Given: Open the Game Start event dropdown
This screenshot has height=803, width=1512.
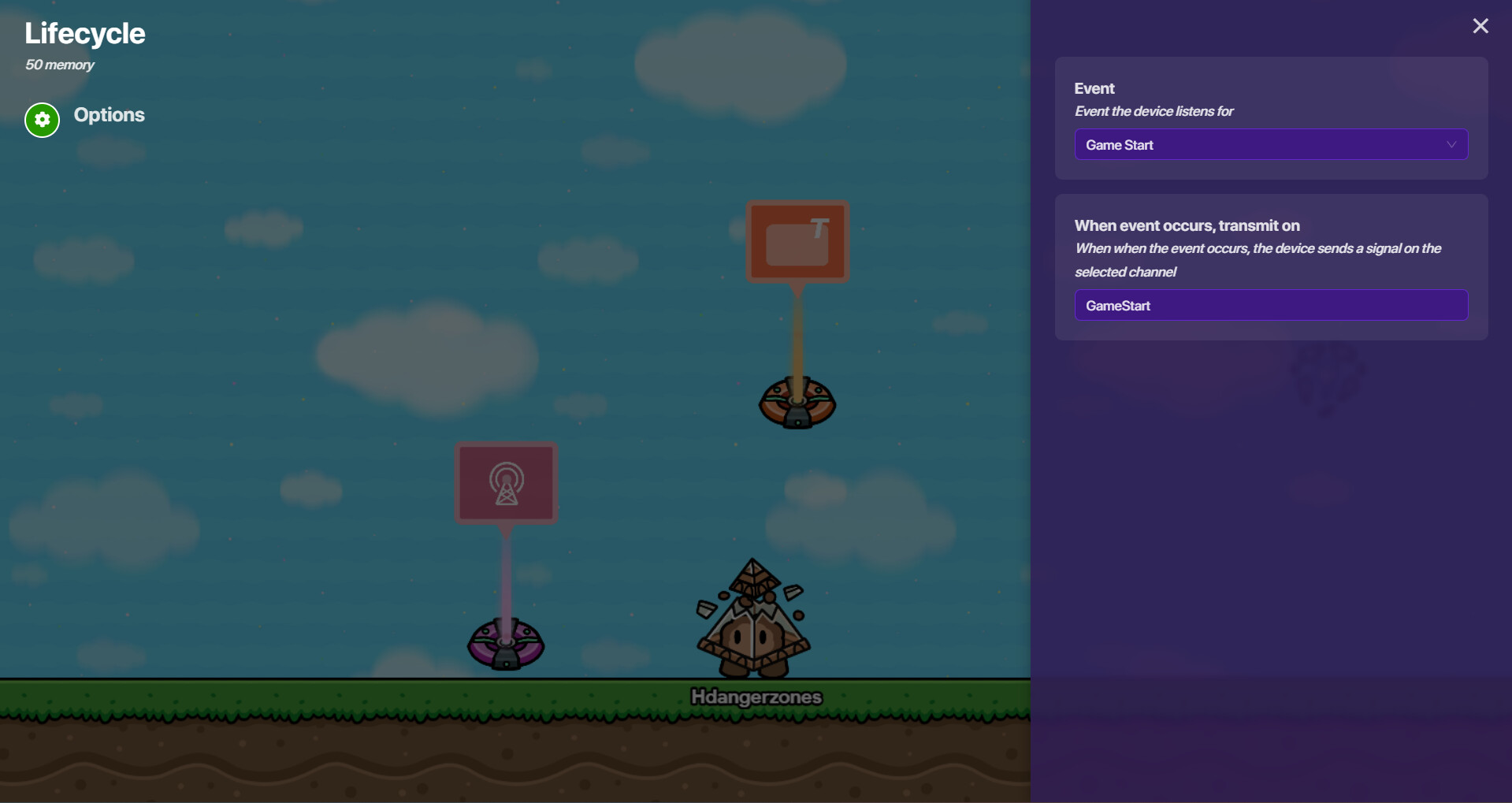Looking at the screenshot, I should (1270, 145).
